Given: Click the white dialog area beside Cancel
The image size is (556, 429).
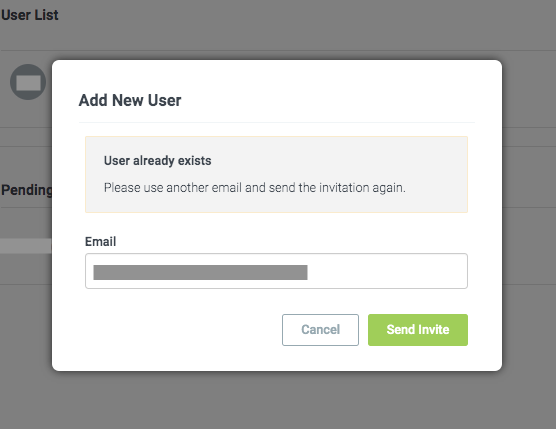Looking at the screenshot, I should click(177, 330).
